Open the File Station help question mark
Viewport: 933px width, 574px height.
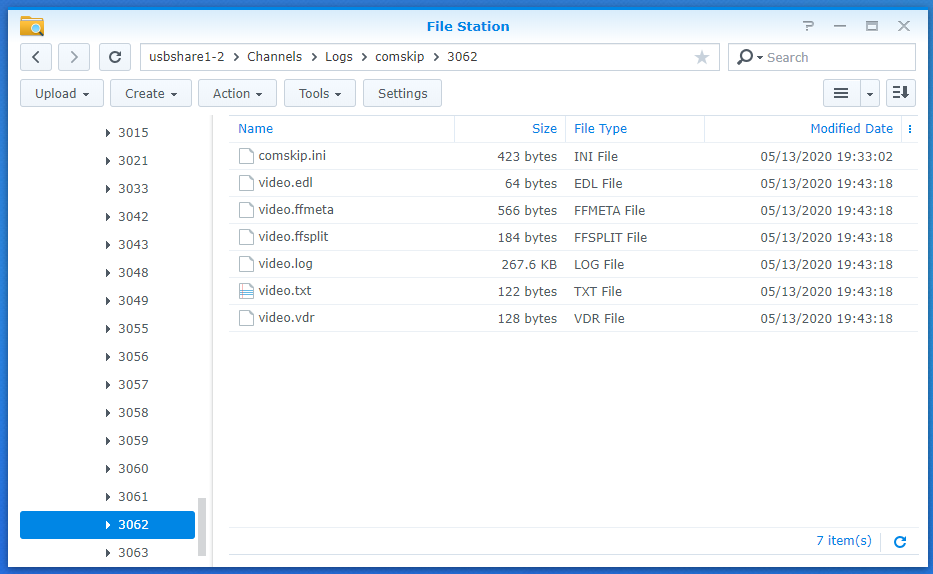pyautogui.click(x=807, y=26)
